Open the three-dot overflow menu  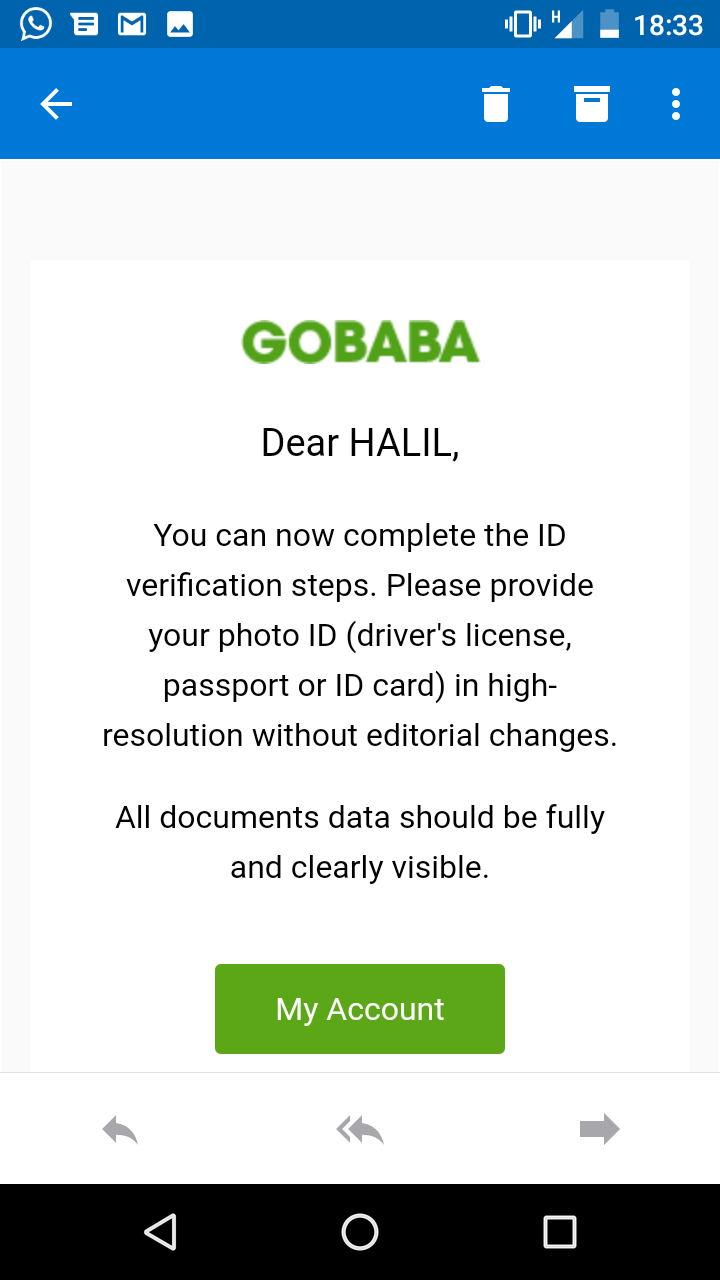click(676, 104)
